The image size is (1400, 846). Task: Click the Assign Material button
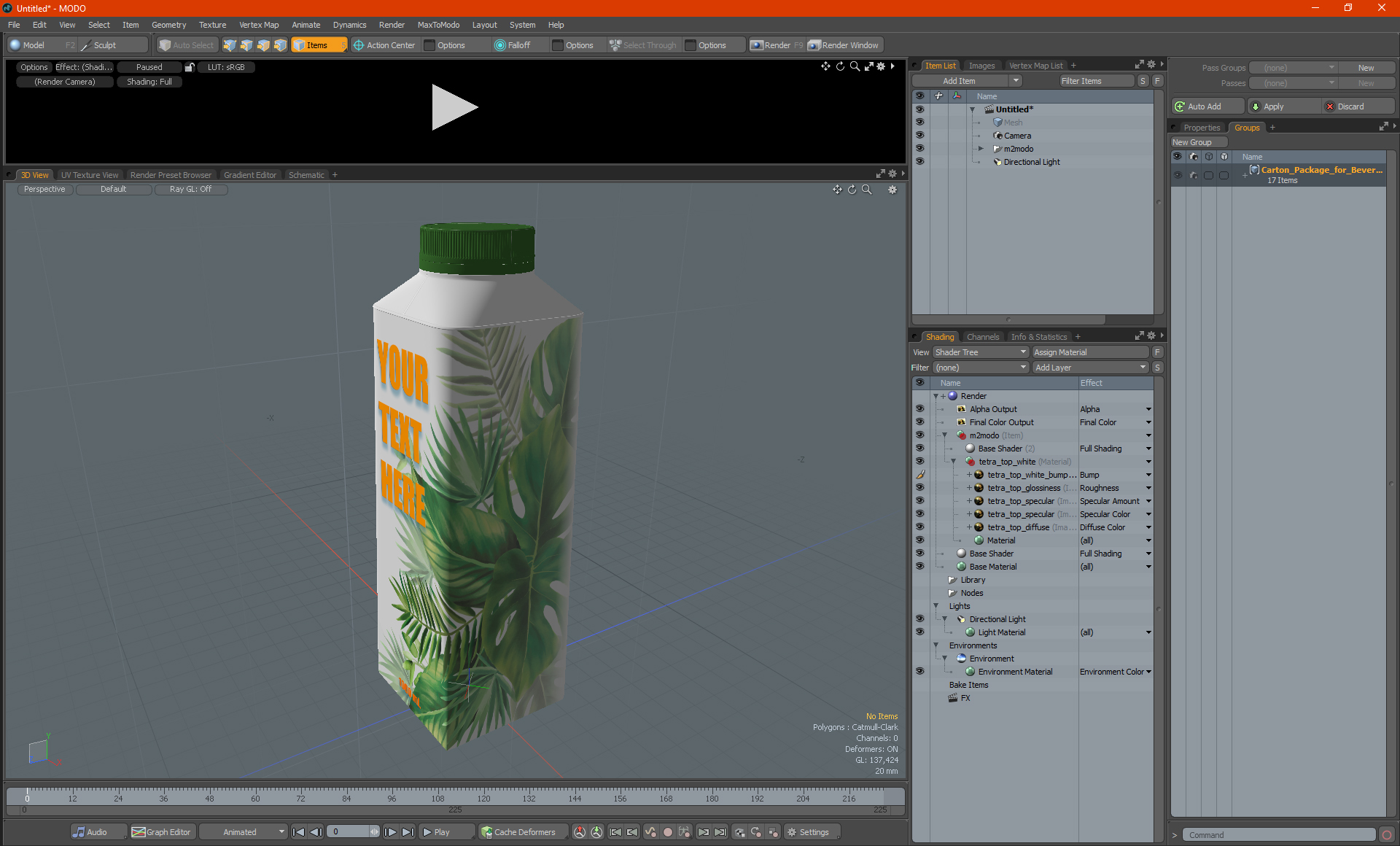point(1089,352)
